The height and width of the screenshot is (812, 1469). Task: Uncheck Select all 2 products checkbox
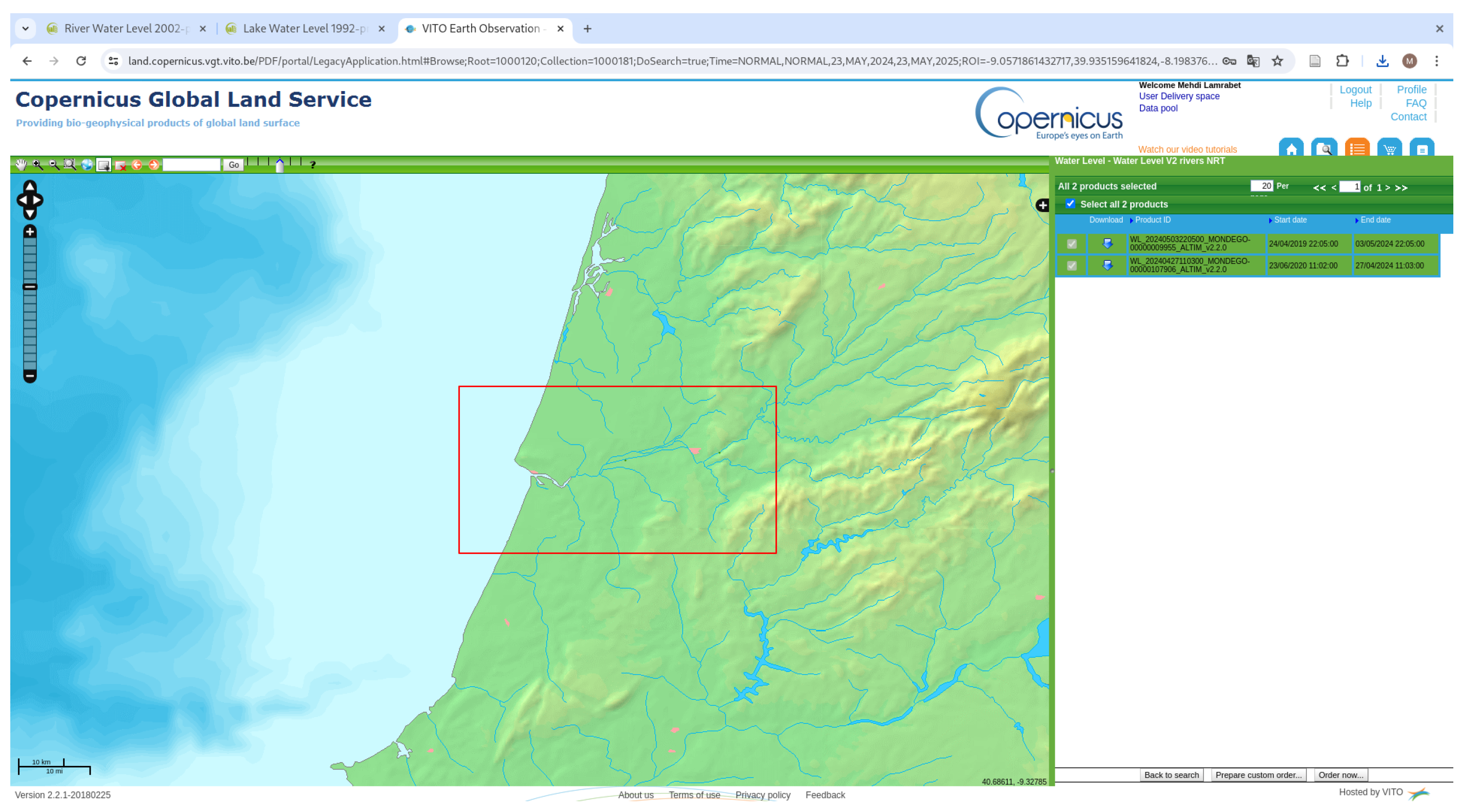(x=1070, y=204)
